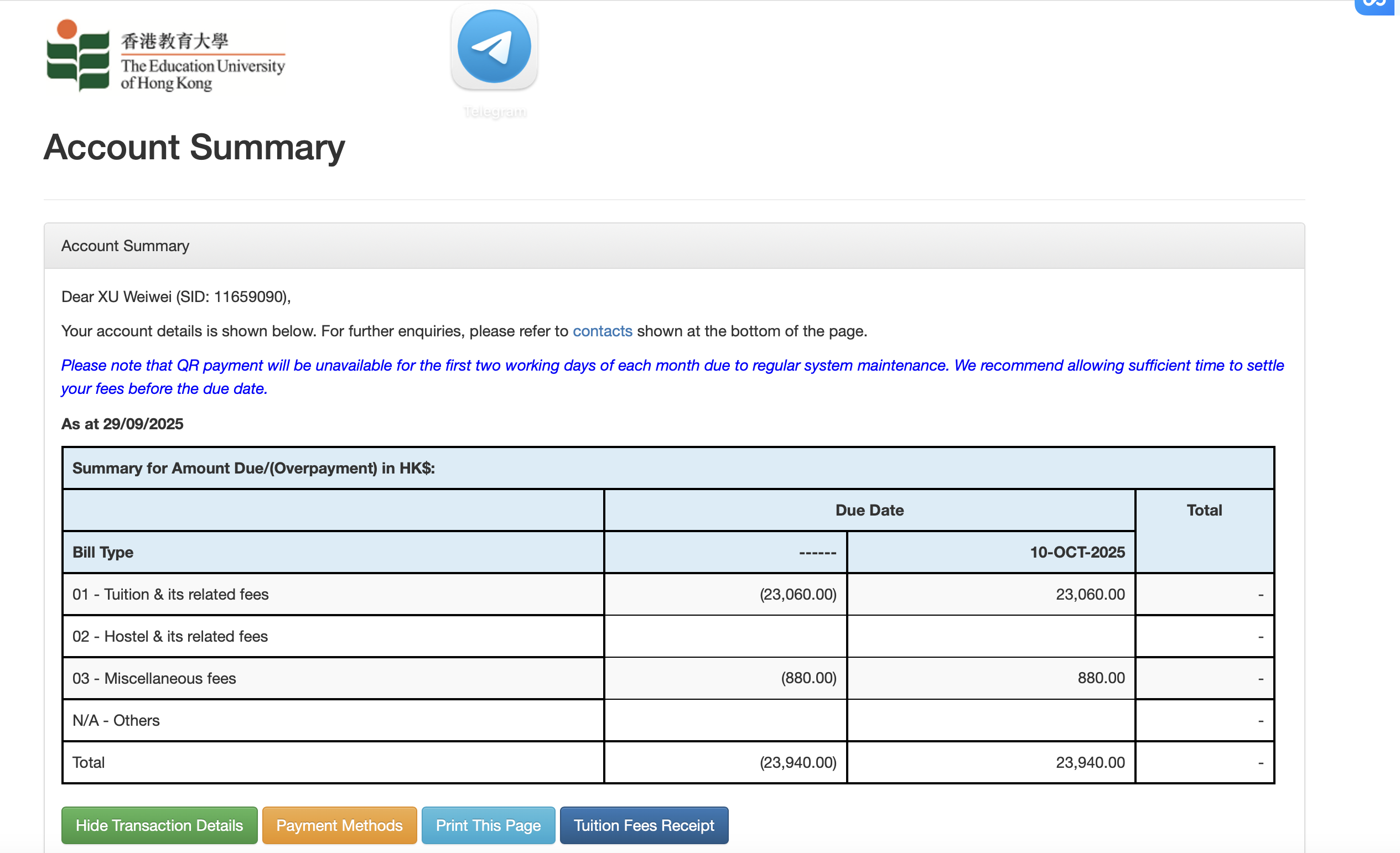Open Payment Methods
This screenshot has height=853, width=1400.
click(x=339, y=825)
